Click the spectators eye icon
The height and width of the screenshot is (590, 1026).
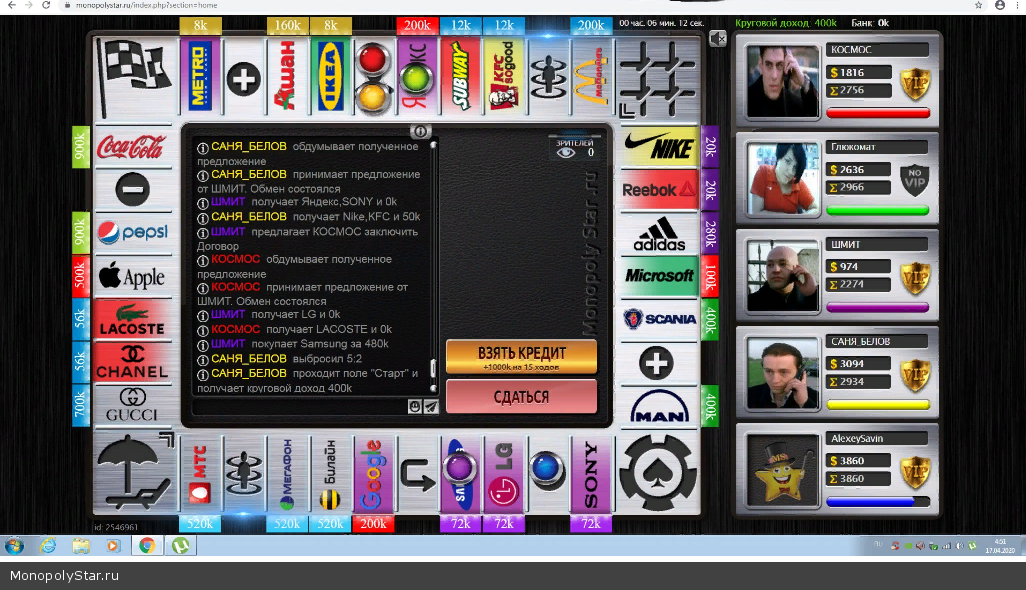(566, 152)
